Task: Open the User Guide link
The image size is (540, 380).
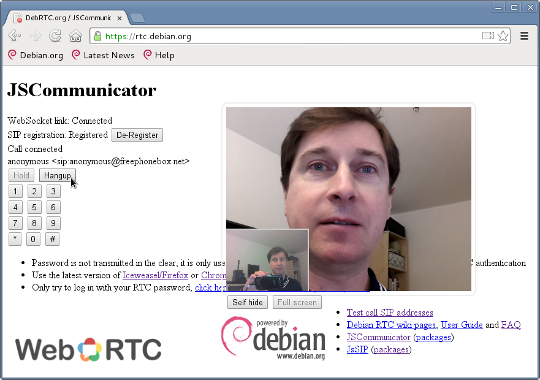Action: pyautogui.click(x=461, y=325)
